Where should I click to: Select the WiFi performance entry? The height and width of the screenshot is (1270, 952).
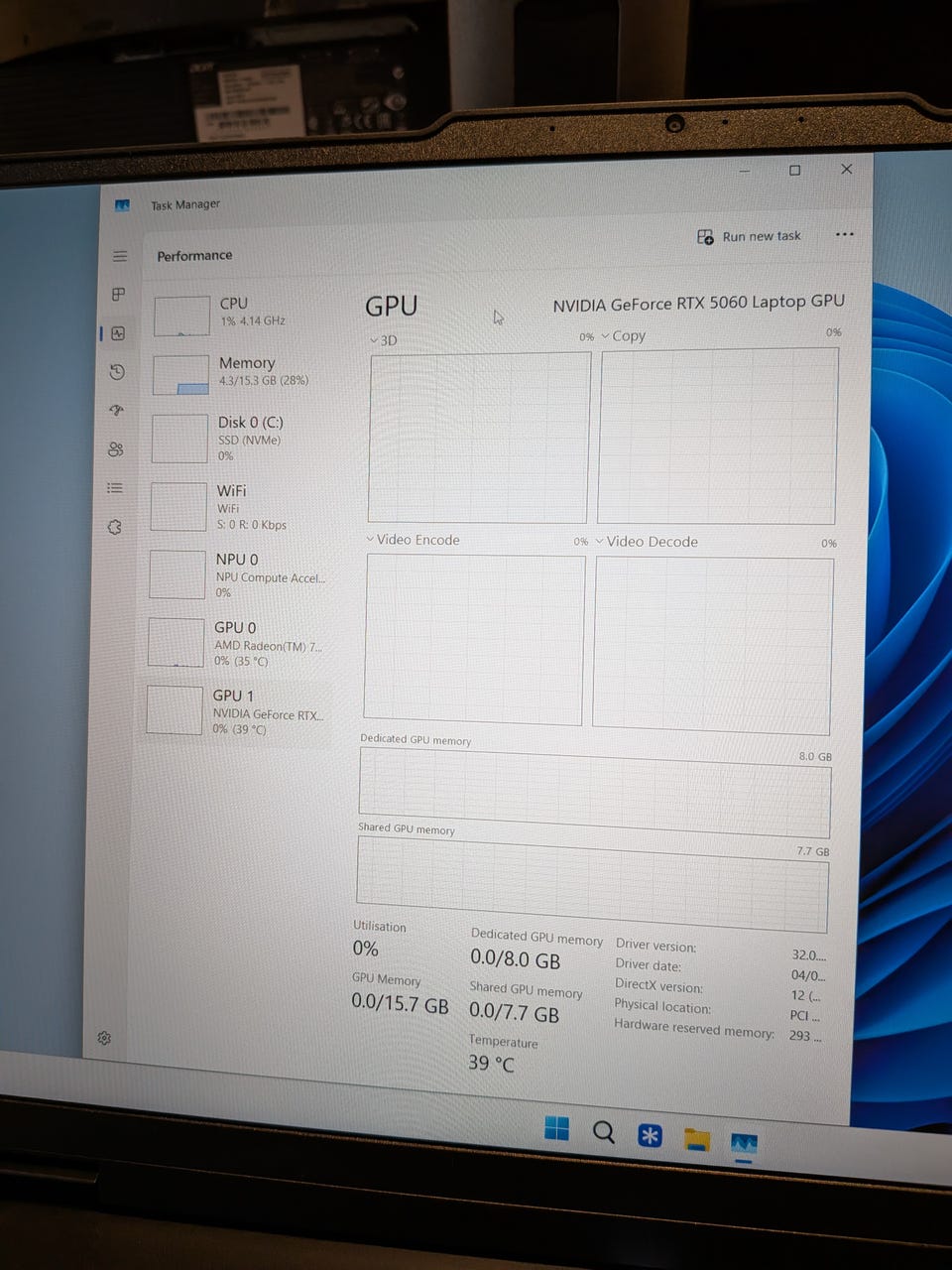238,507
